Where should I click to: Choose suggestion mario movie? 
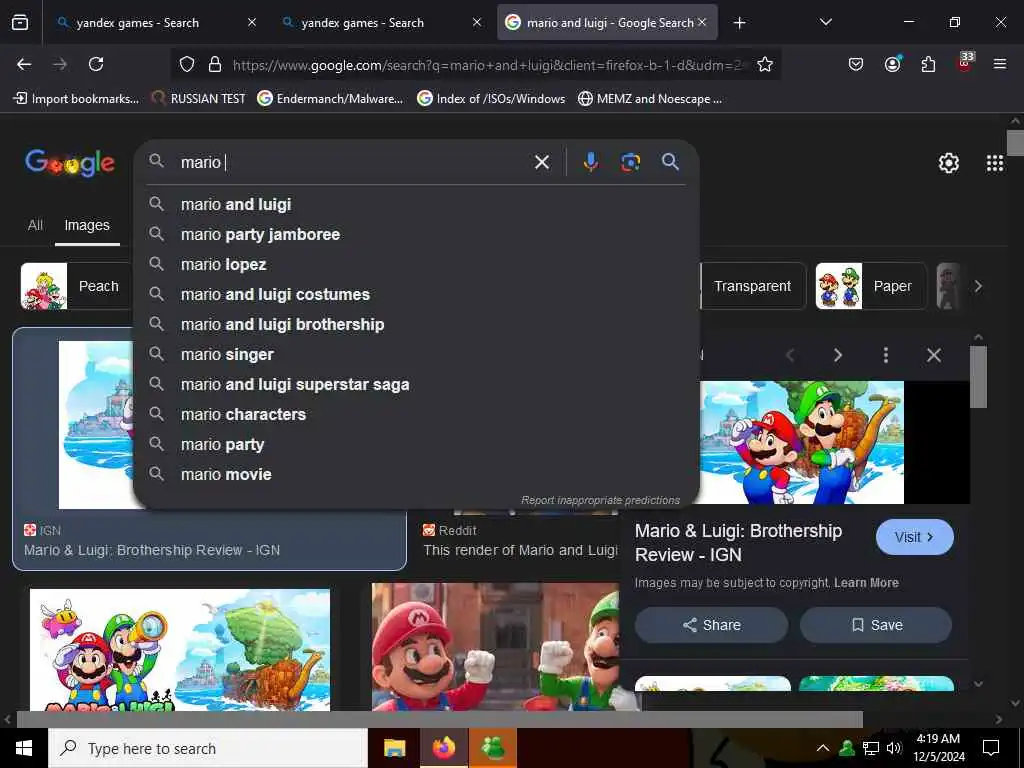(416, 475)
